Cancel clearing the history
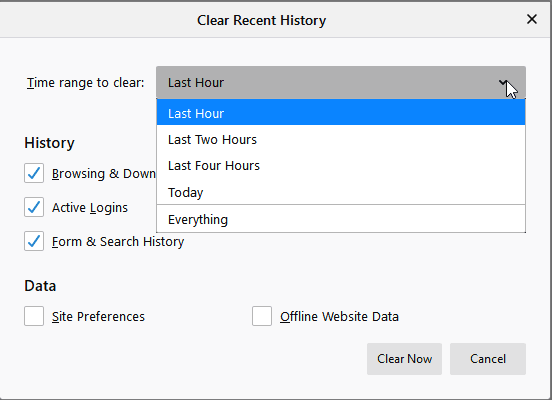The width and height of the screenshot is (552, 400). (488, 359)
